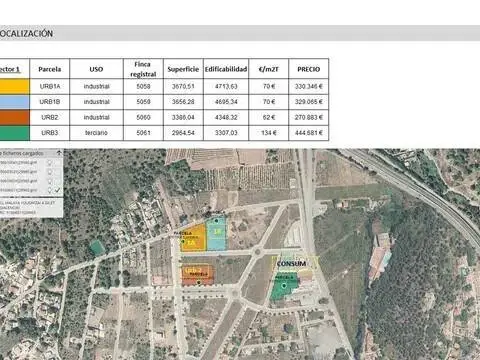Click edificabilidad value '4713,63'
Viewport: 480px width, 360px height.
coord(226,86)
